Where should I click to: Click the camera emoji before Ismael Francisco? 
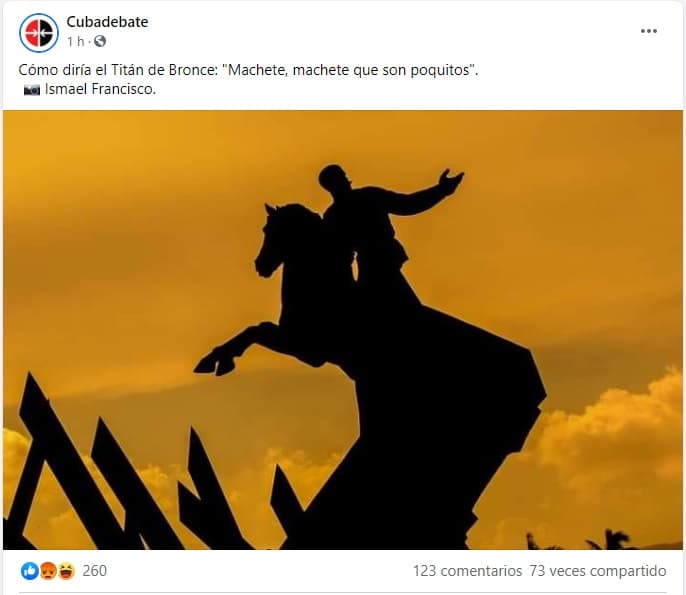click(x=32, y=90)
